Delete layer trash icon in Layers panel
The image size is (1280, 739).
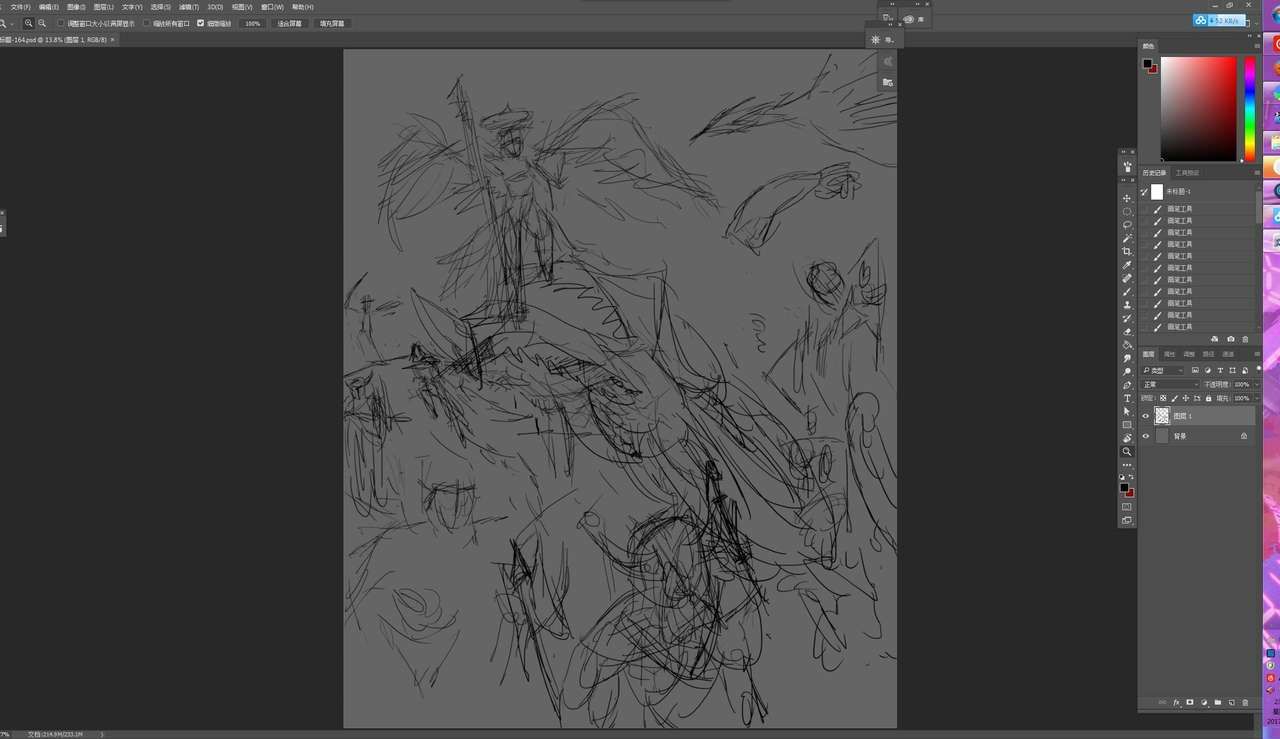tap(1245, 703)
